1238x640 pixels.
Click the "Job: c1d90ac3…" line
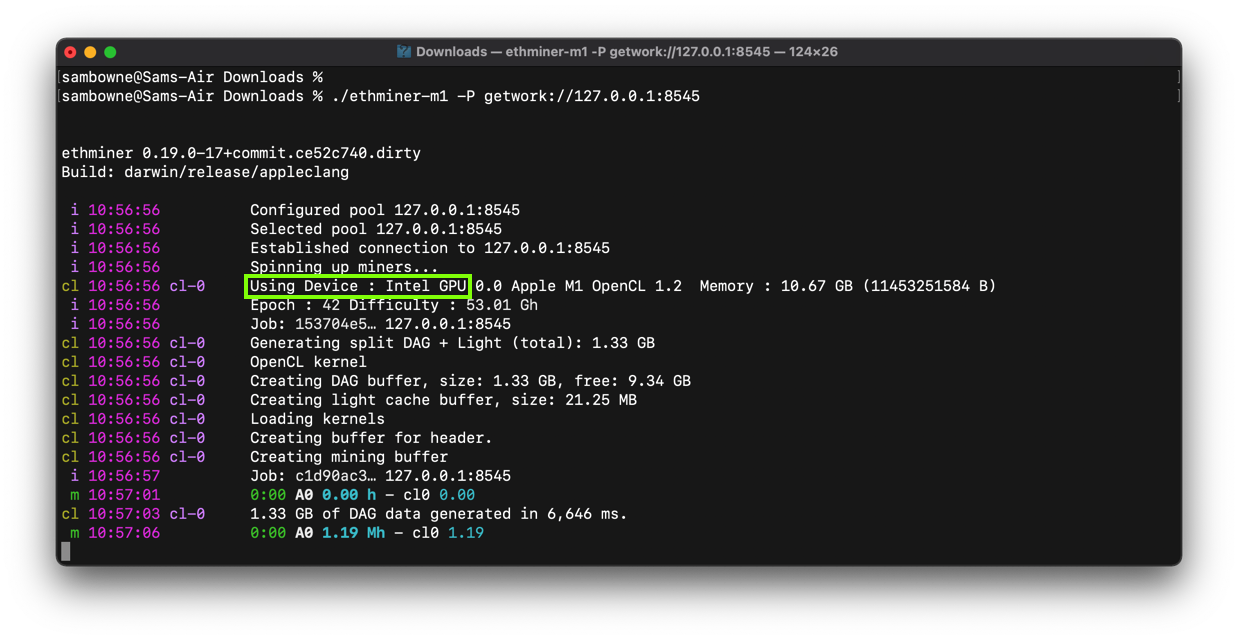point(380,476)
